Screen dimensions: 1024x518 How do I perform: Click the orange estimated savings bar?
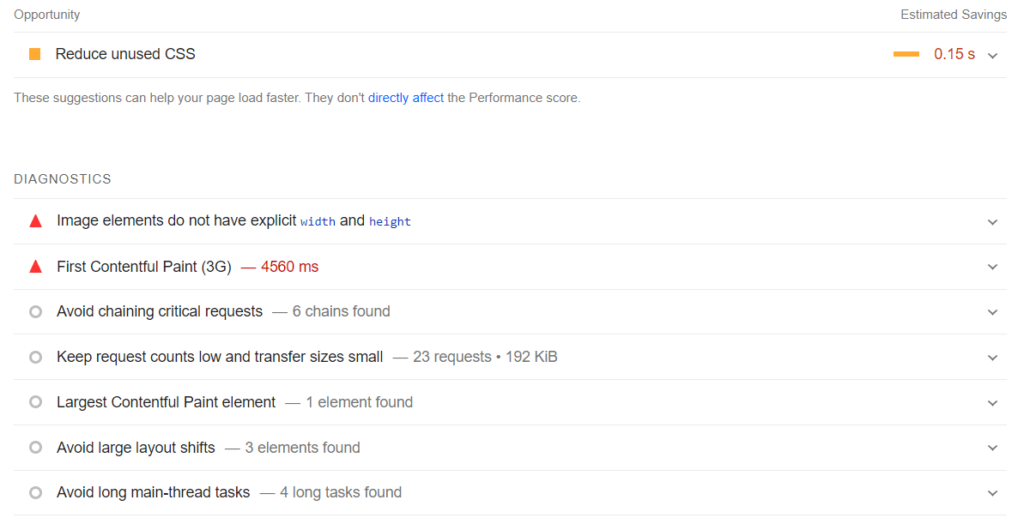(906, 54)
